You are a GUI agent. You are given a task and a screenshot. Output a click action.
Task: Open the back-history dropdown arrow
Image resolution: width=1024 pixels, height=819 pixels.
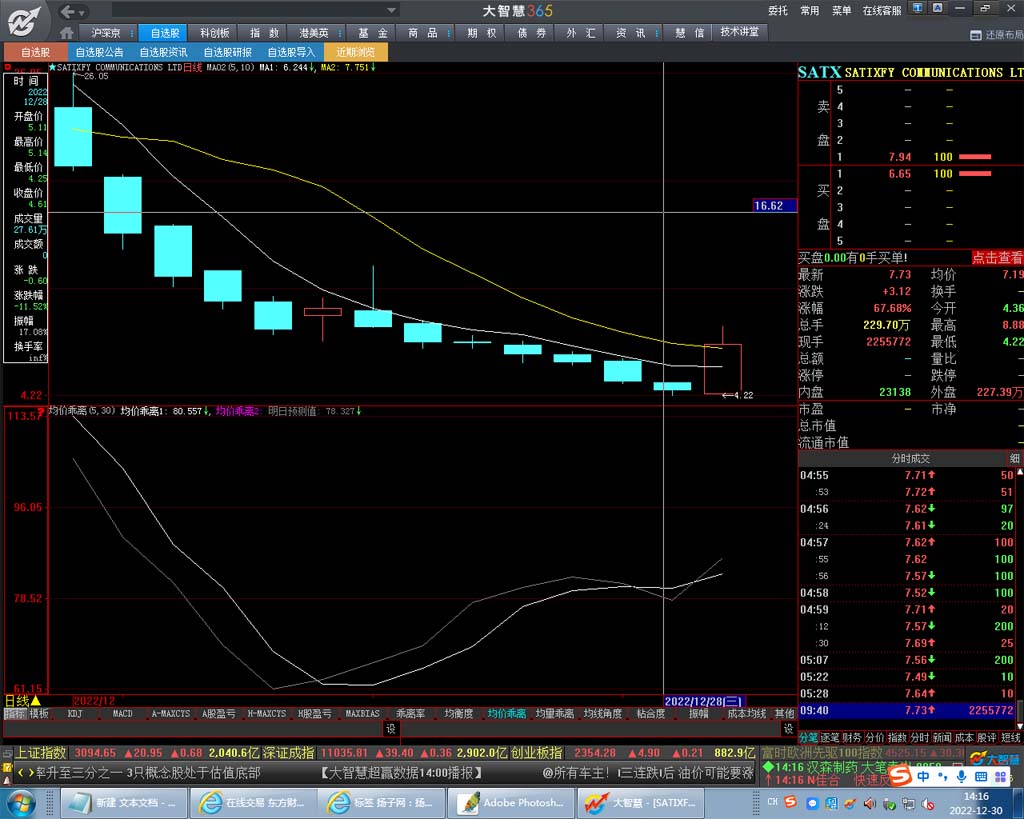click(82, 12)
